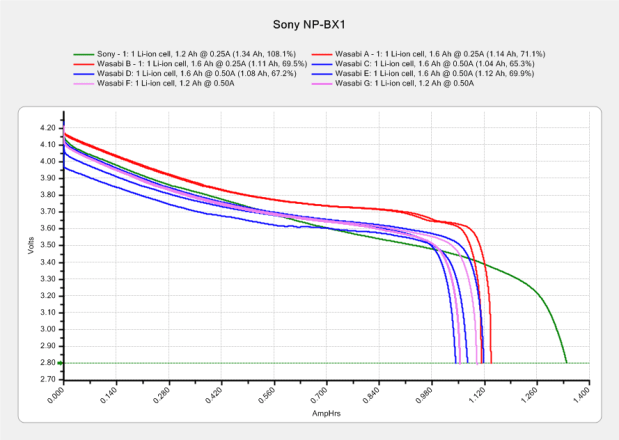The image size is (619, 440).
Task: Click the pink Wasabi F legend line swatch
Action: [x=84, y=84]
